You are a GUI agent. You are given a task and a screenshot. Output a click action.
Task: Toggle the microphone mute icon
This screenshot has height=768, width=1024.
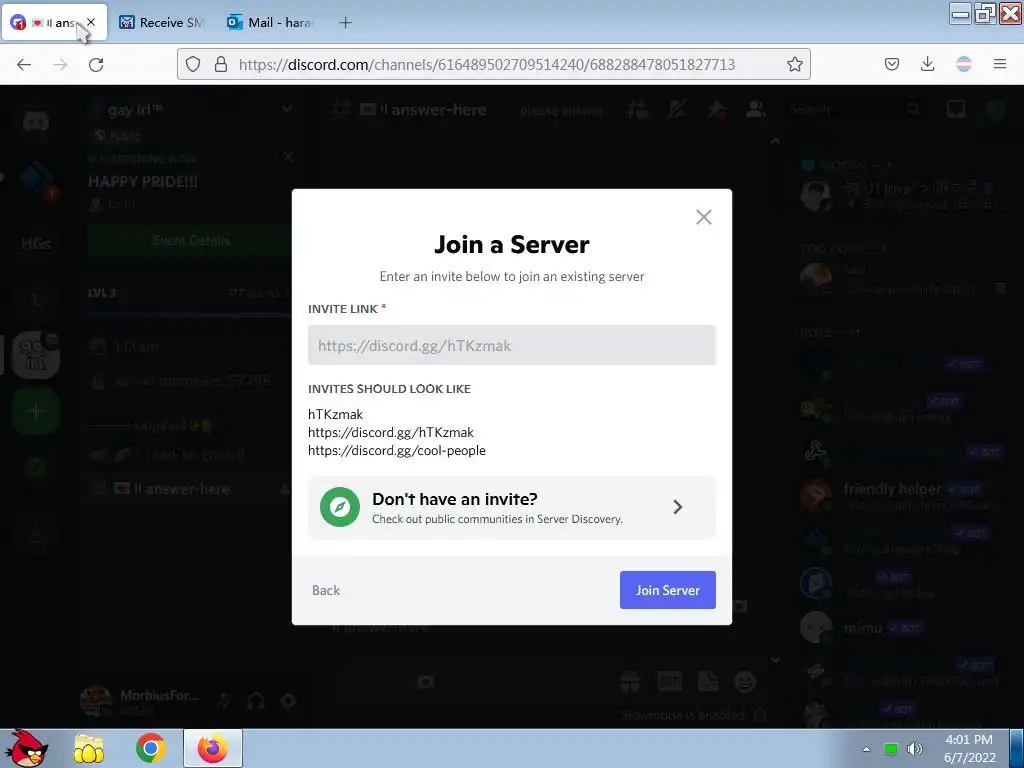point(224,701)
